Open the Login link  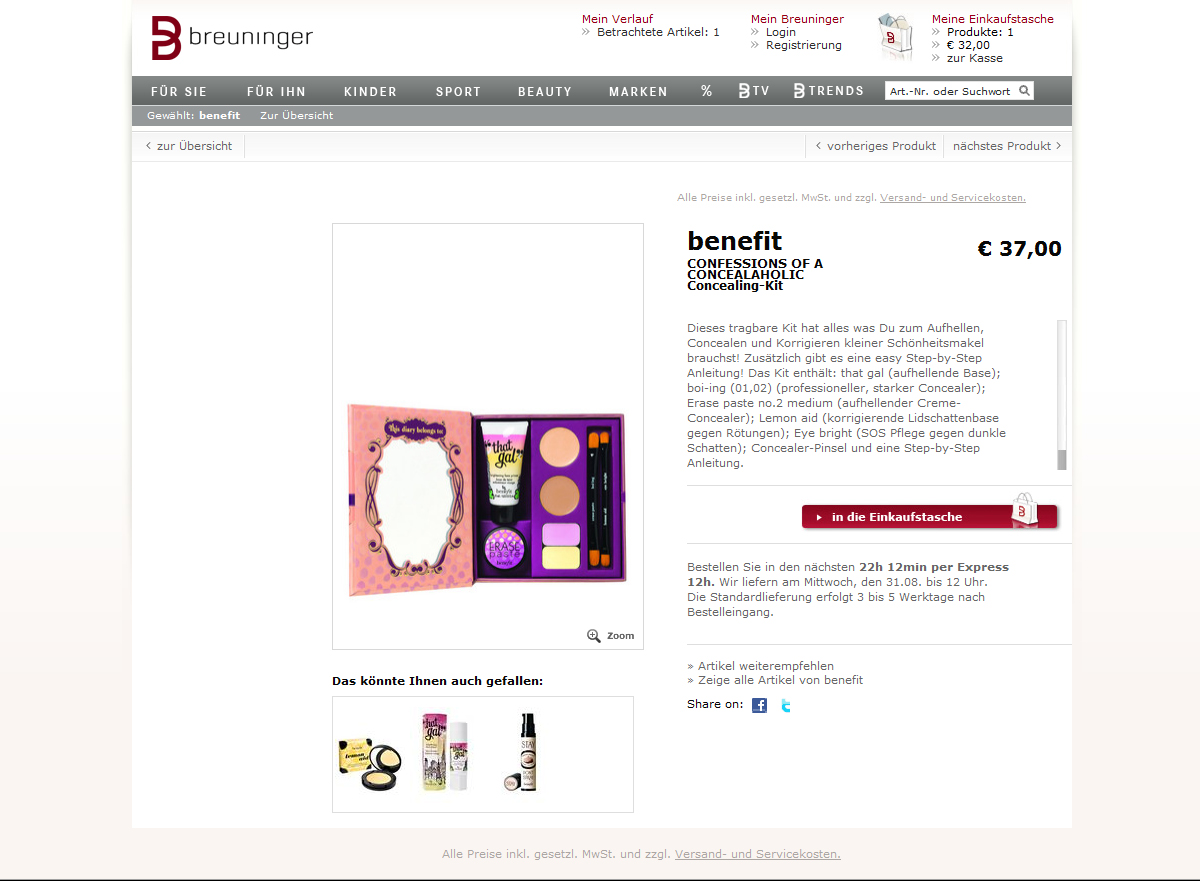781,32
